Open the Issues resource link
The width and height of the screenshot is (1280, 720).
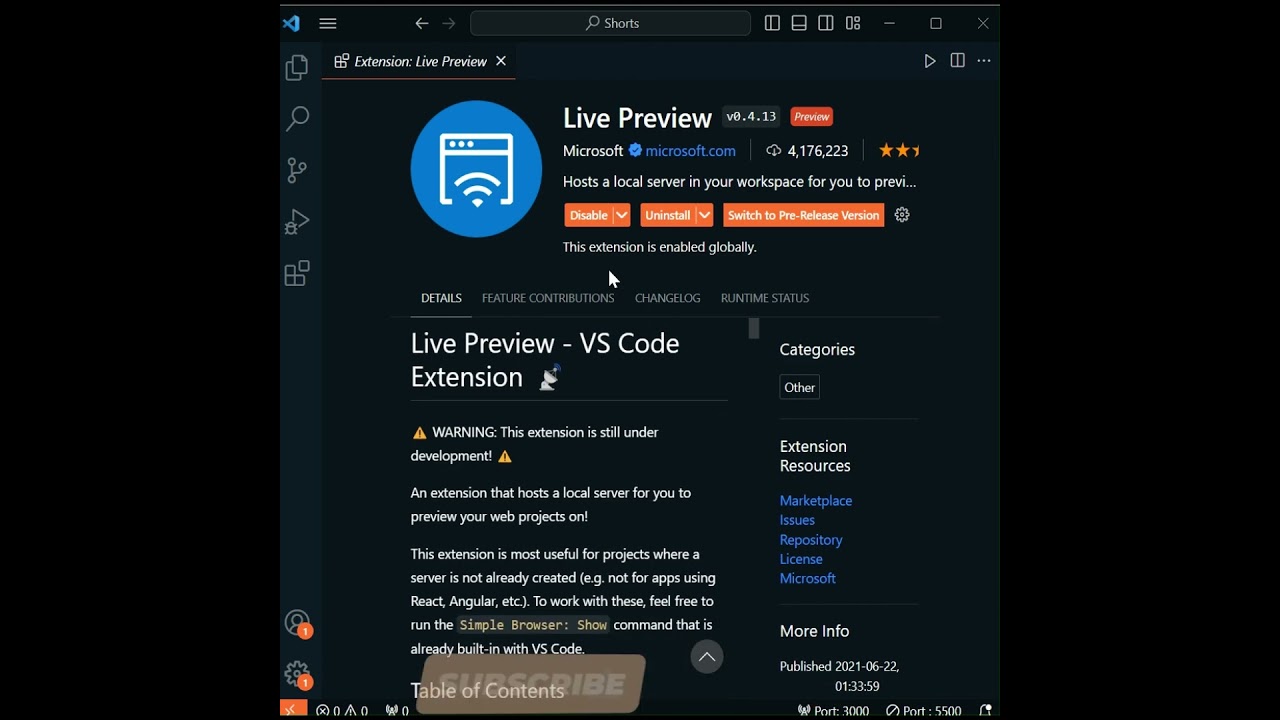(x=797, y=520)
